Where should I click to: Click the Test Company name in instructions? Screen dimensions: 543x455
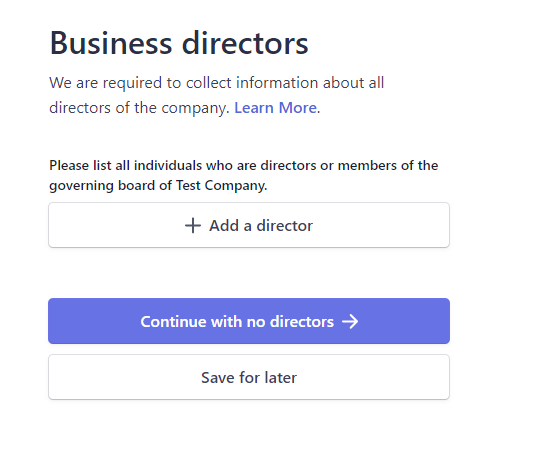221,186
